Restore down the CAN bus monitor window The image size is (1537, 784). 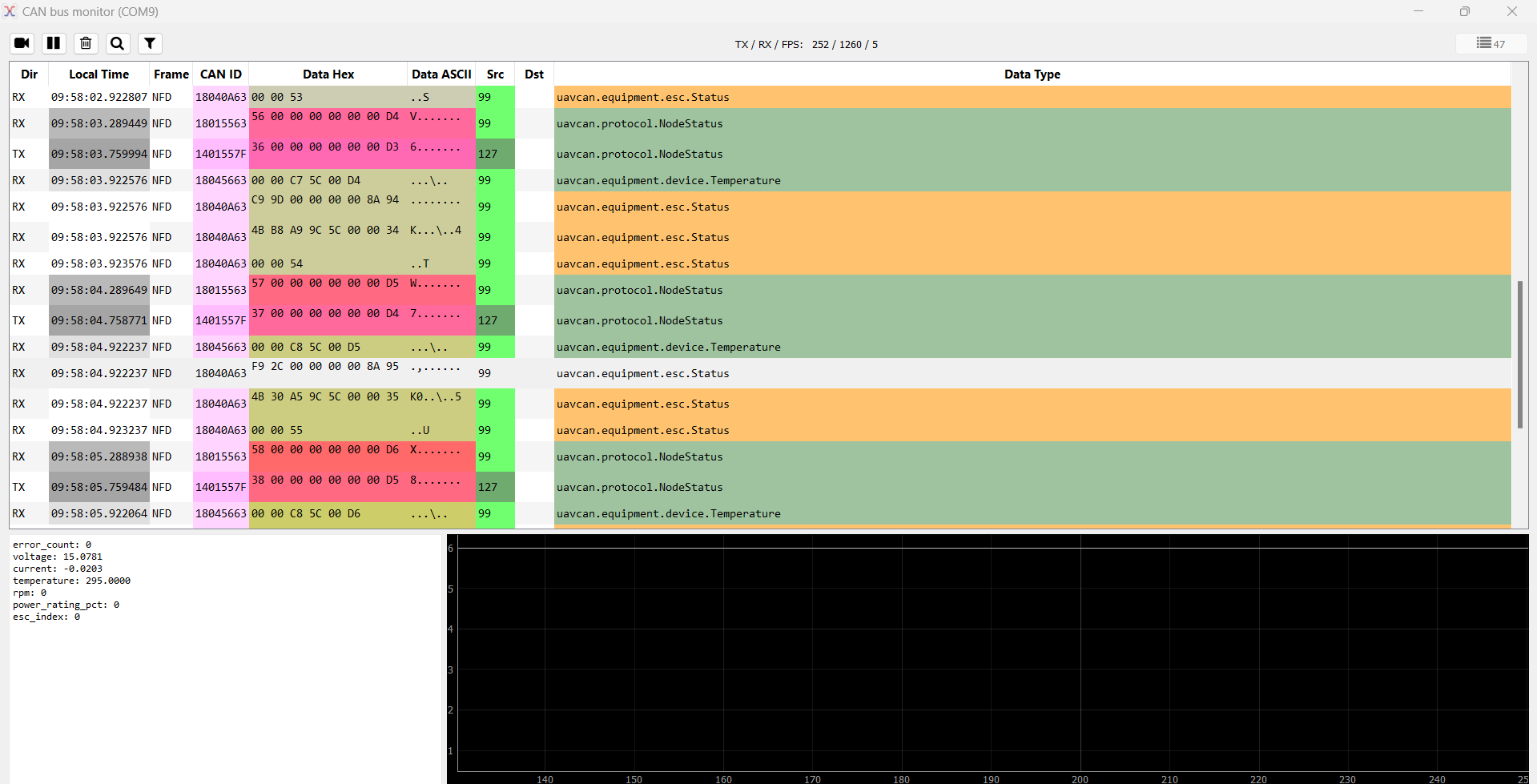pyautogui.click(x=1465, y=11)
